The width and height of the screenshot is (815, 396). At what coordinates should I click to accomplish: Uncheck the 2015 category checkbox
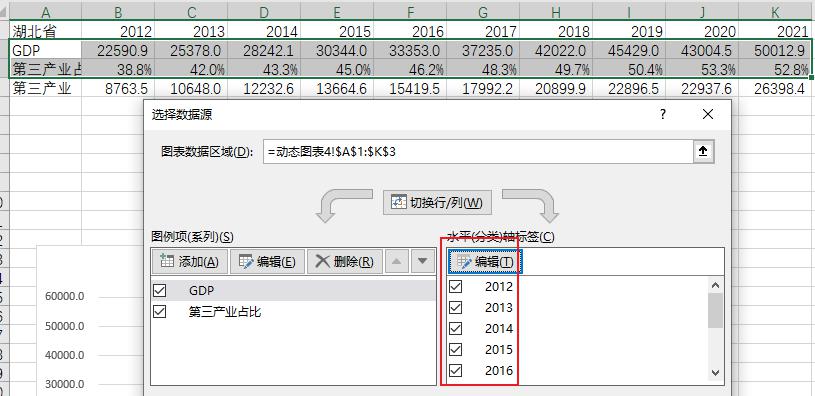click(x=455, y=350)
